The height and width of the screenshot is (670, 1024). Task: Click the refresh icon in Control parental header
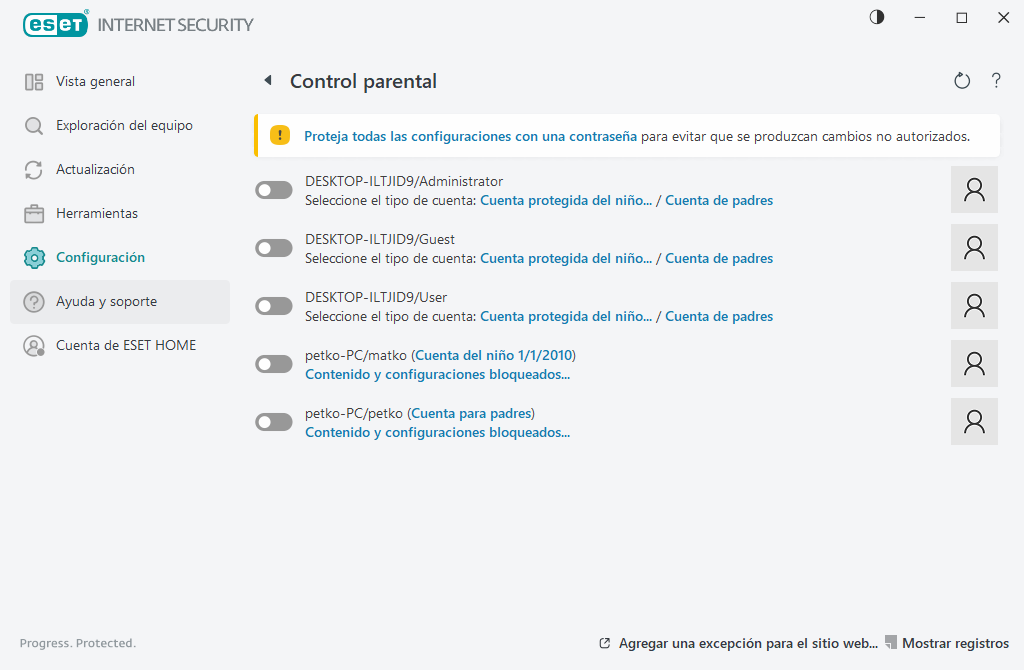tap(962, 81)
